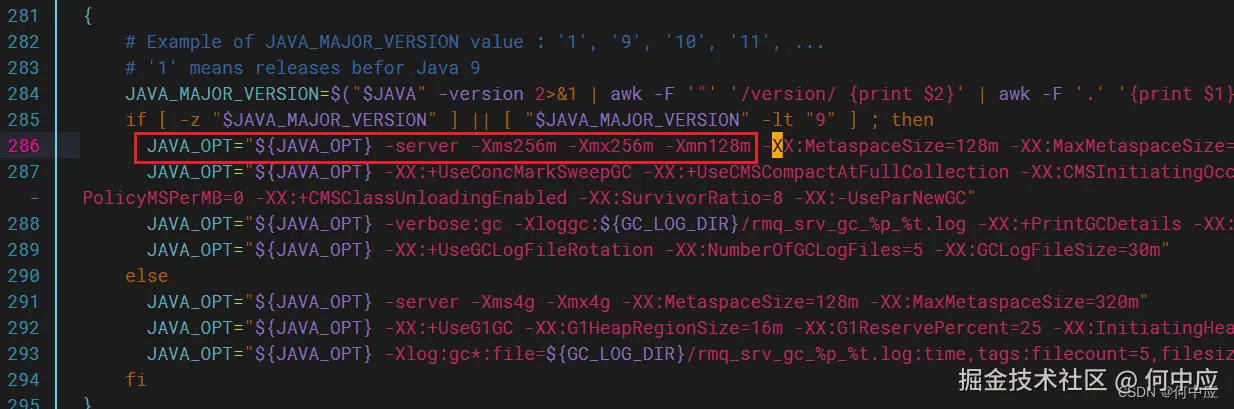Click line number 281 in the gutter
This screenshot has width=1234, height=409.
tap(23, 16)
